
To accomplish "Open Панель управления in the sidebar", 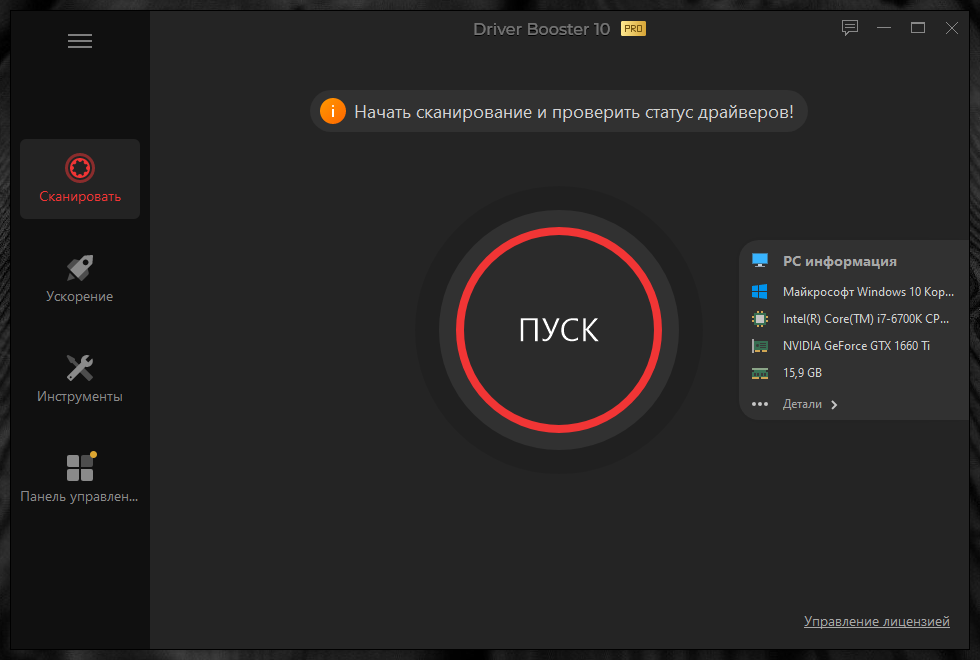I will pos(79,467).
